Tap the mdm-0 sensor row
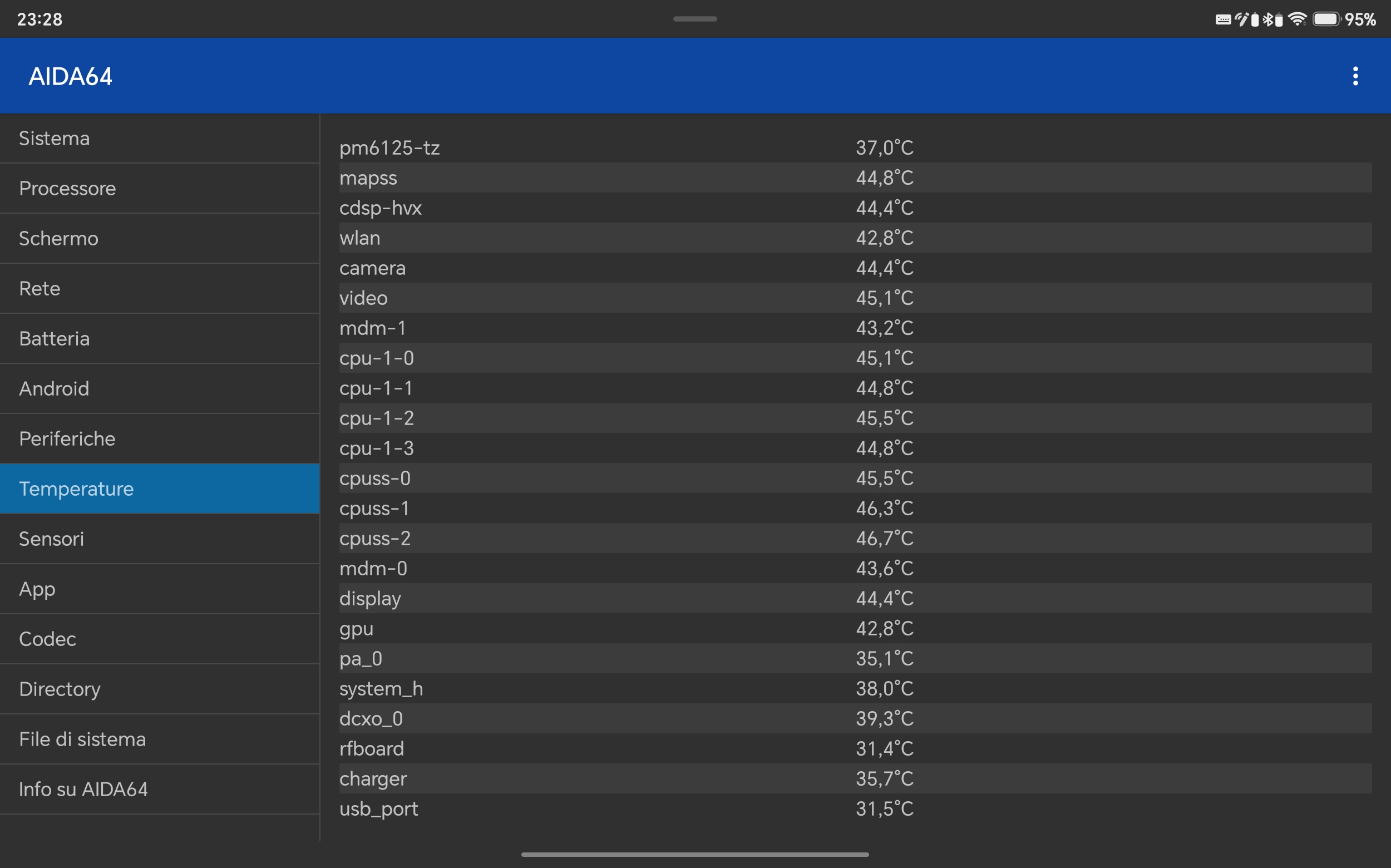This screenshot has height=868, width=1391. (x=855, y=568)
